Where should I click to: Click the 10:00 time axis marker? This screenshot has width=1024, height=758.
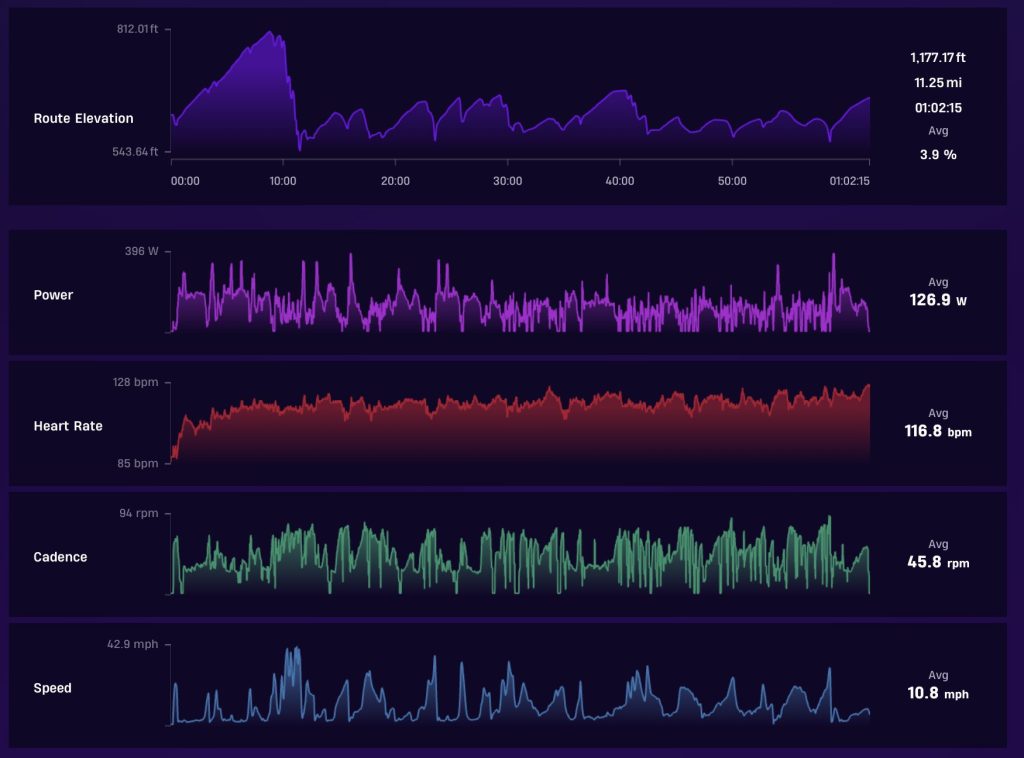pos(283,181)
